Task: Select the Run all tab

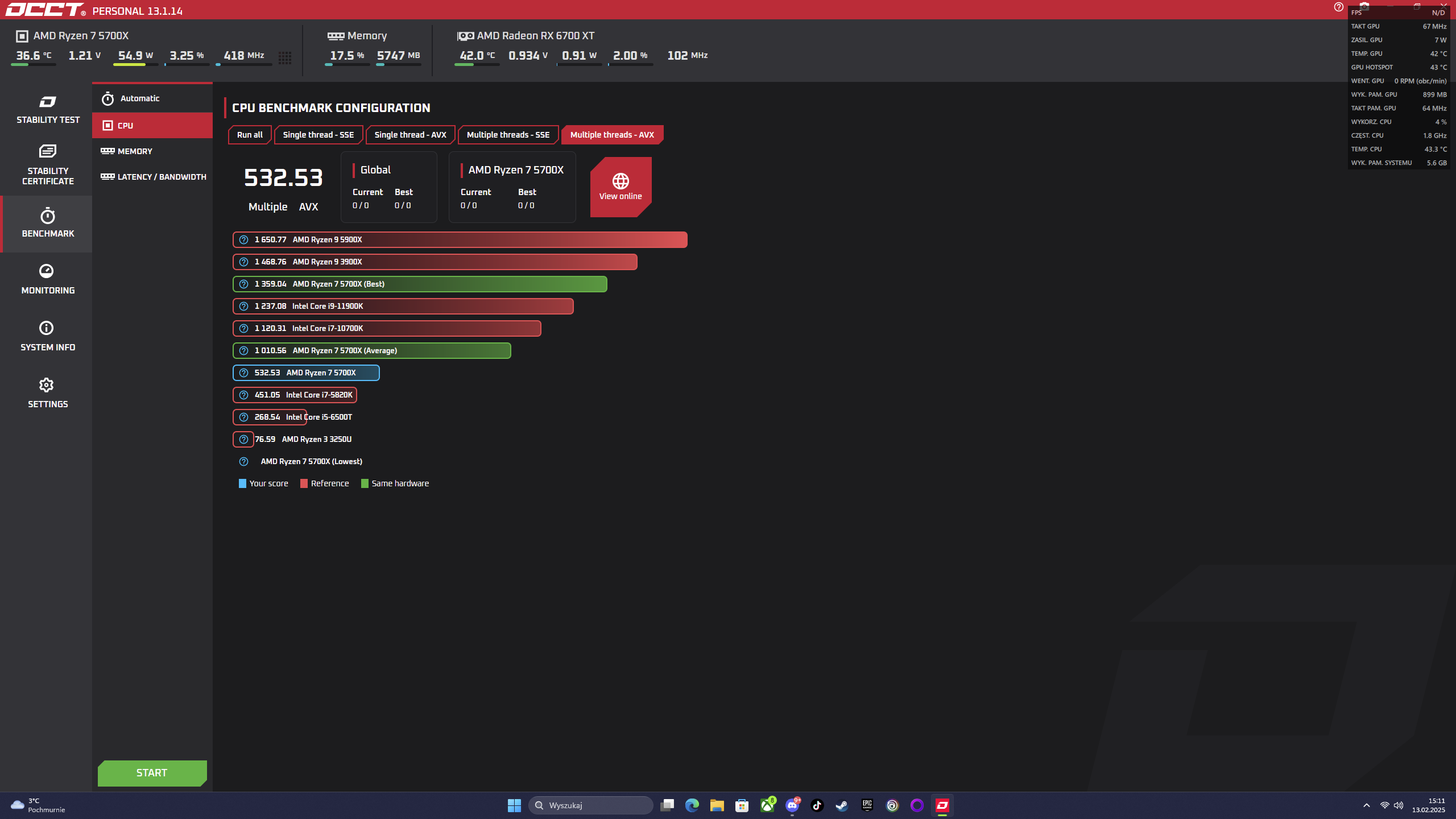Action: (x=250, y=135)
